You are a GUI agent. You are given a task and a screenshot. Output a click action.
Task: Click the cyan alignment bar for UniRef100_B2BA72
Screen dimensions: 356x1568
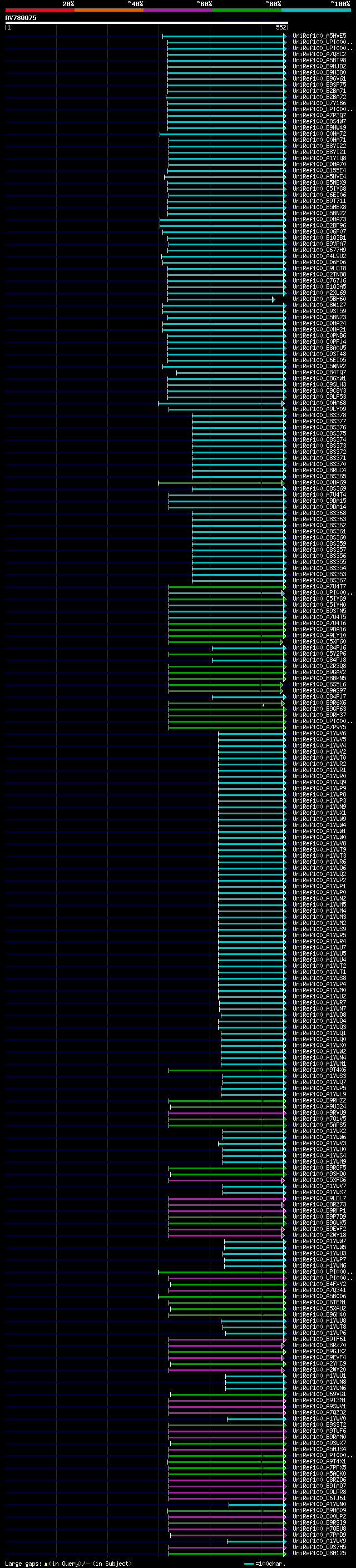226,97
